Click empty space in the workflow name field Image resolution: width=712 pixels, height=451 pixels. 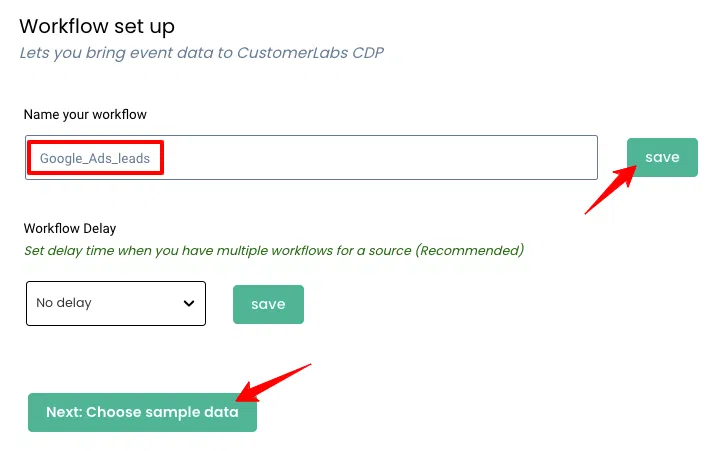(x=400, y=158)
